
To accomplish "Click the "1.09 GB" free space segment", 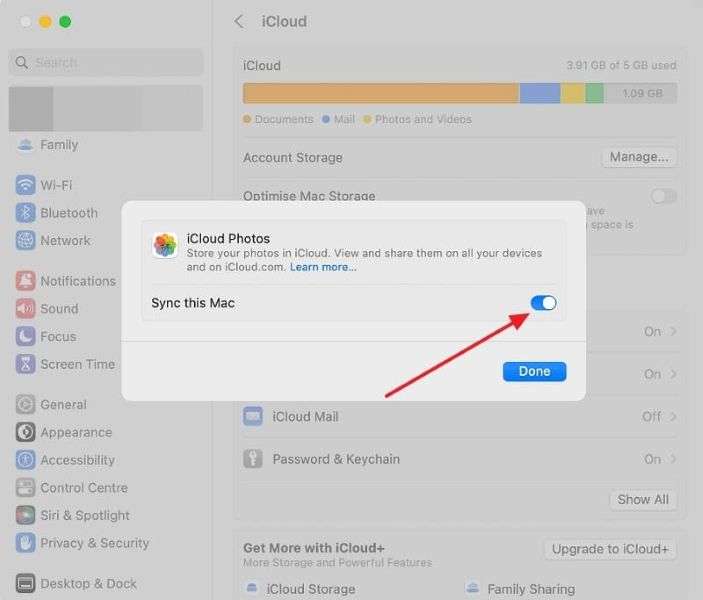I will pos(641,93).
